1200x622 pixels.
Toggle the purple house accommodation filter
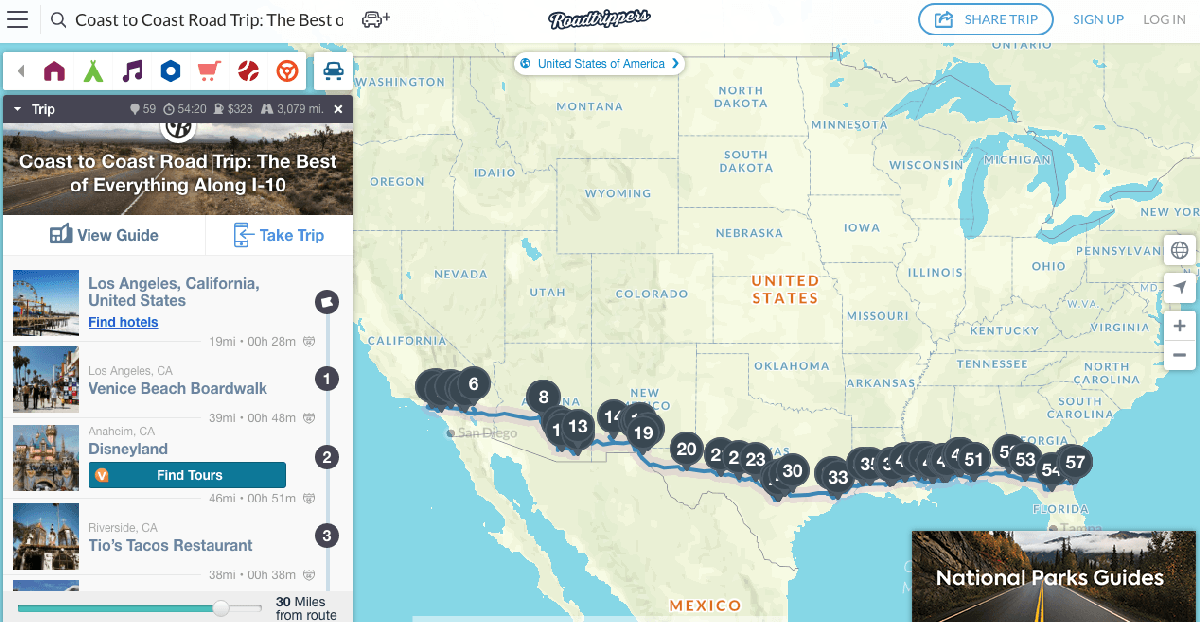click(54, 71)
